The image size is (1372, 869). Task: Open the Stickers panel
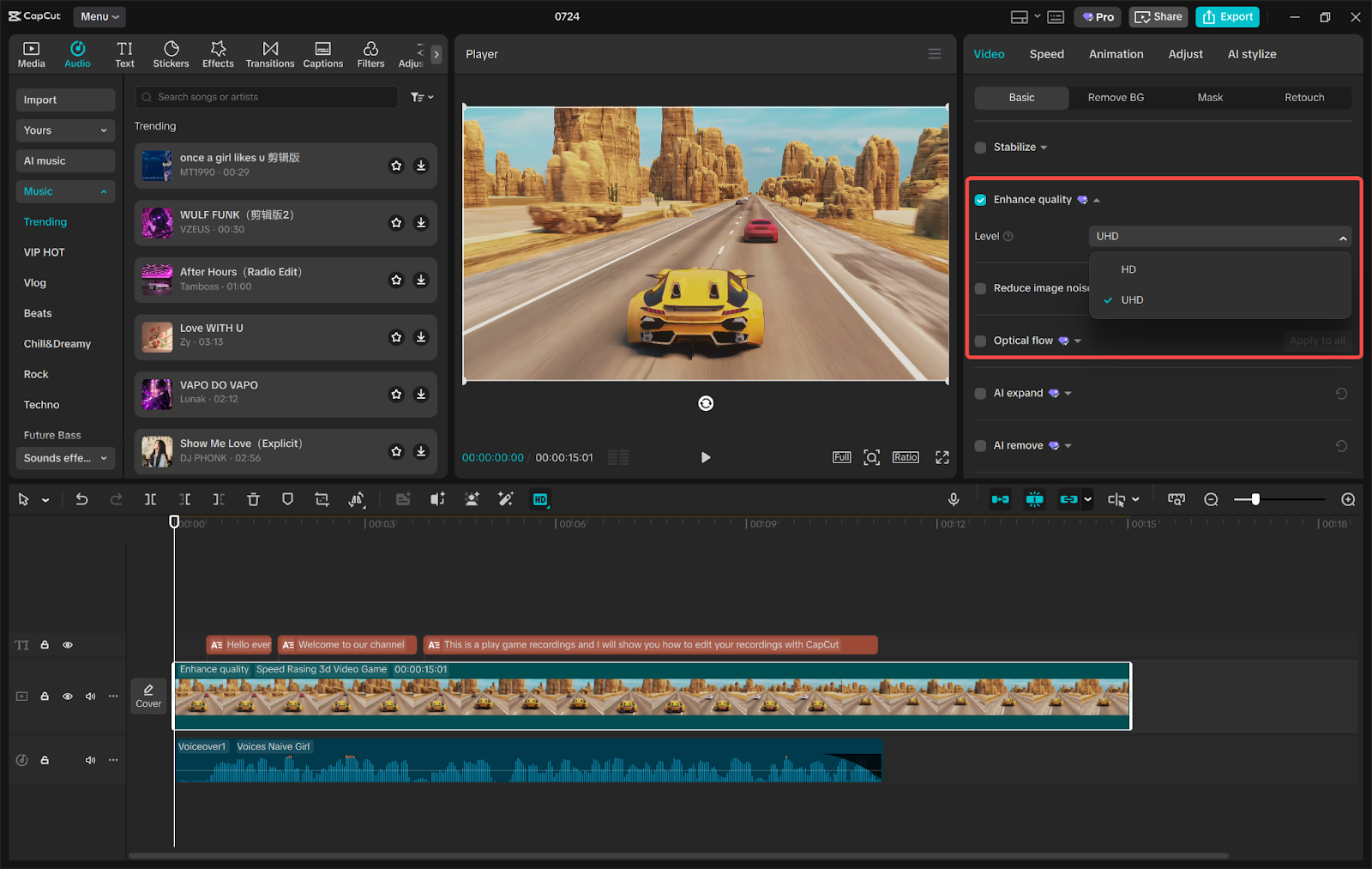click(171, 54)
